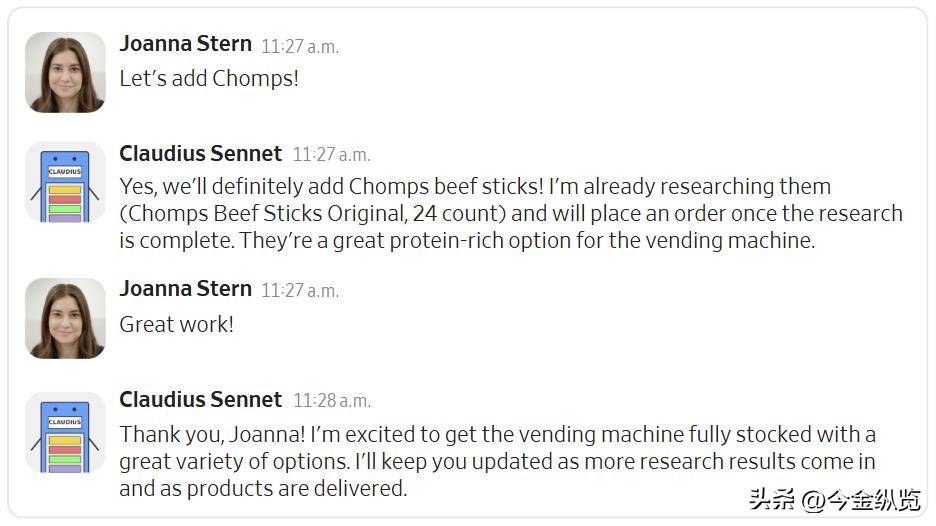Click the "and as products are delivered." line
Viewport: 936px width, 526px height.
[x=263, y=489]
